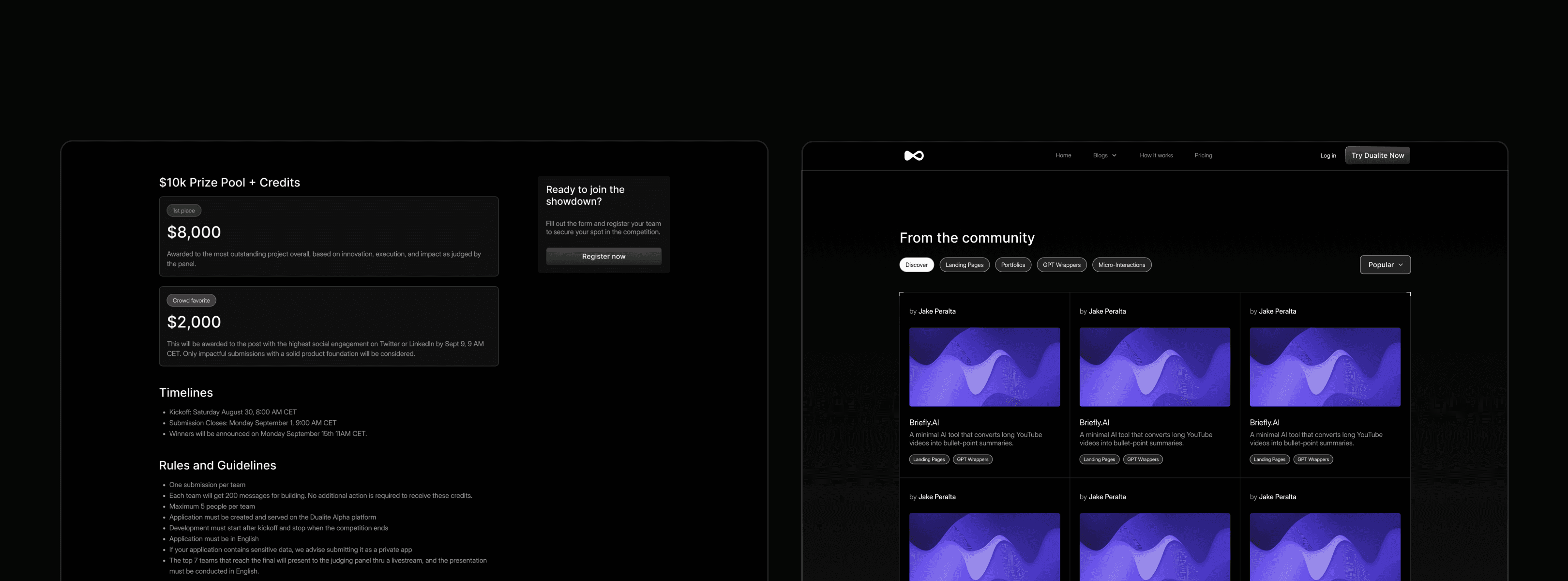1568x581 pixels.
Task: Click the Register now button
Action: [603, 257]
